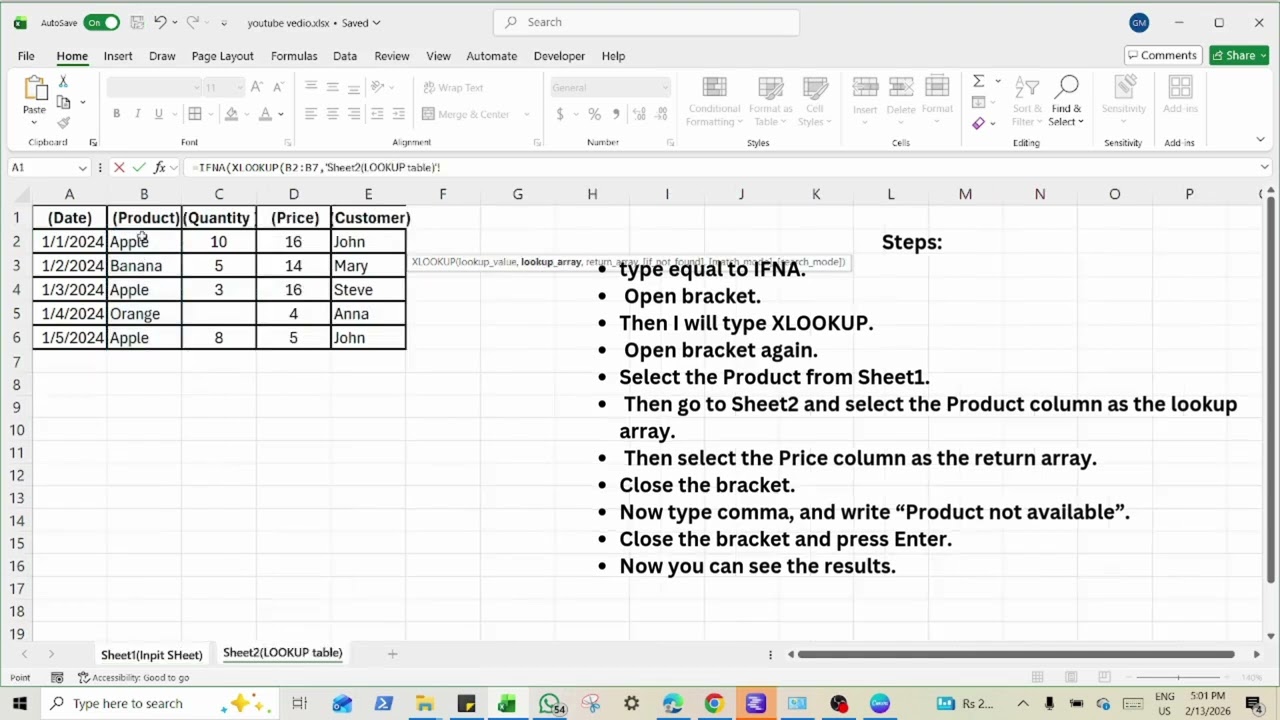Click the Redo arrow icon
The height and width of the screenshot is (720, 1280).
[x=193, y=22]
